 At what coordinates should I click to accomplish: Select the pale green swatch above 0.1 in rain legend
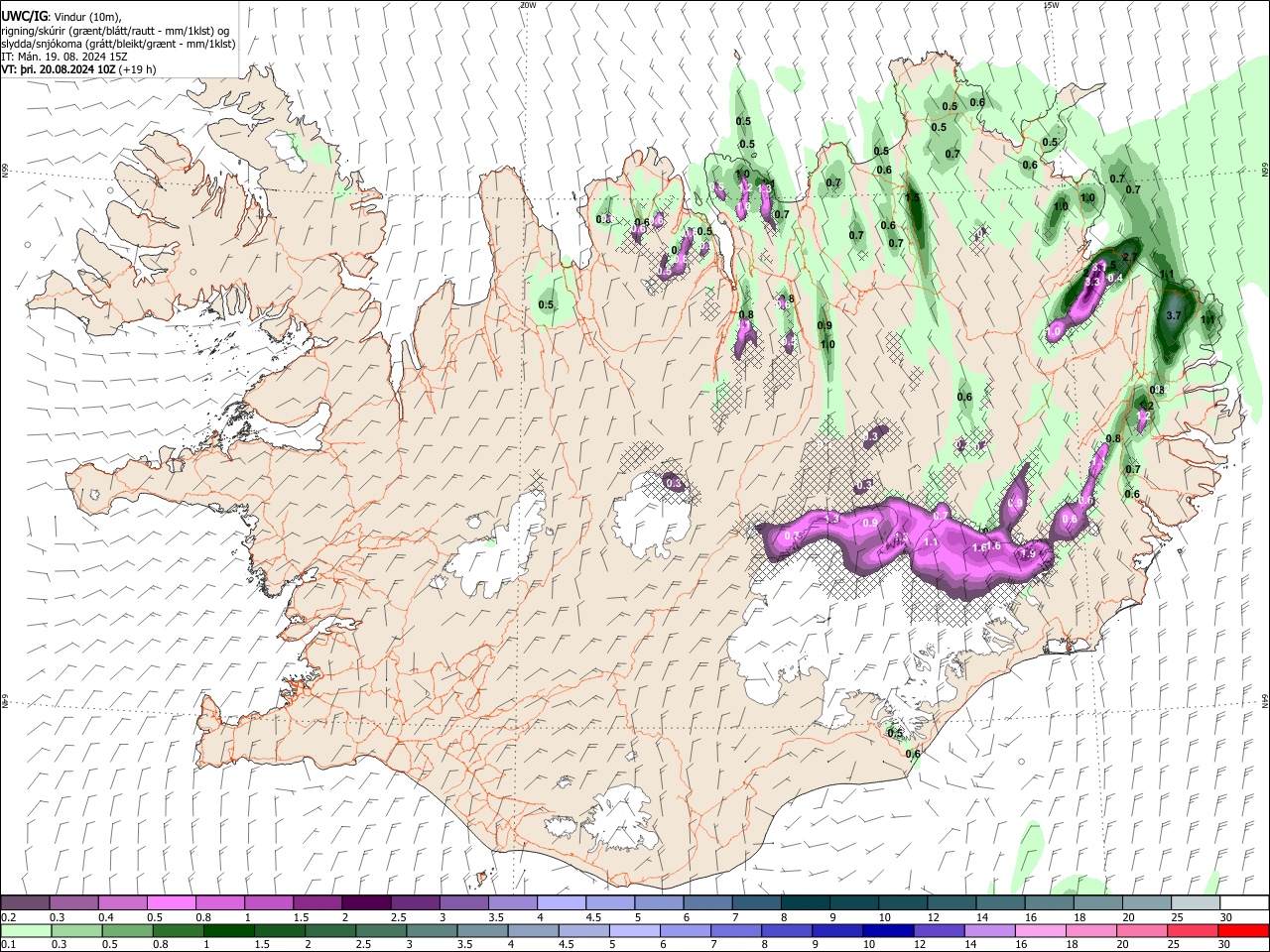[26, 930]
